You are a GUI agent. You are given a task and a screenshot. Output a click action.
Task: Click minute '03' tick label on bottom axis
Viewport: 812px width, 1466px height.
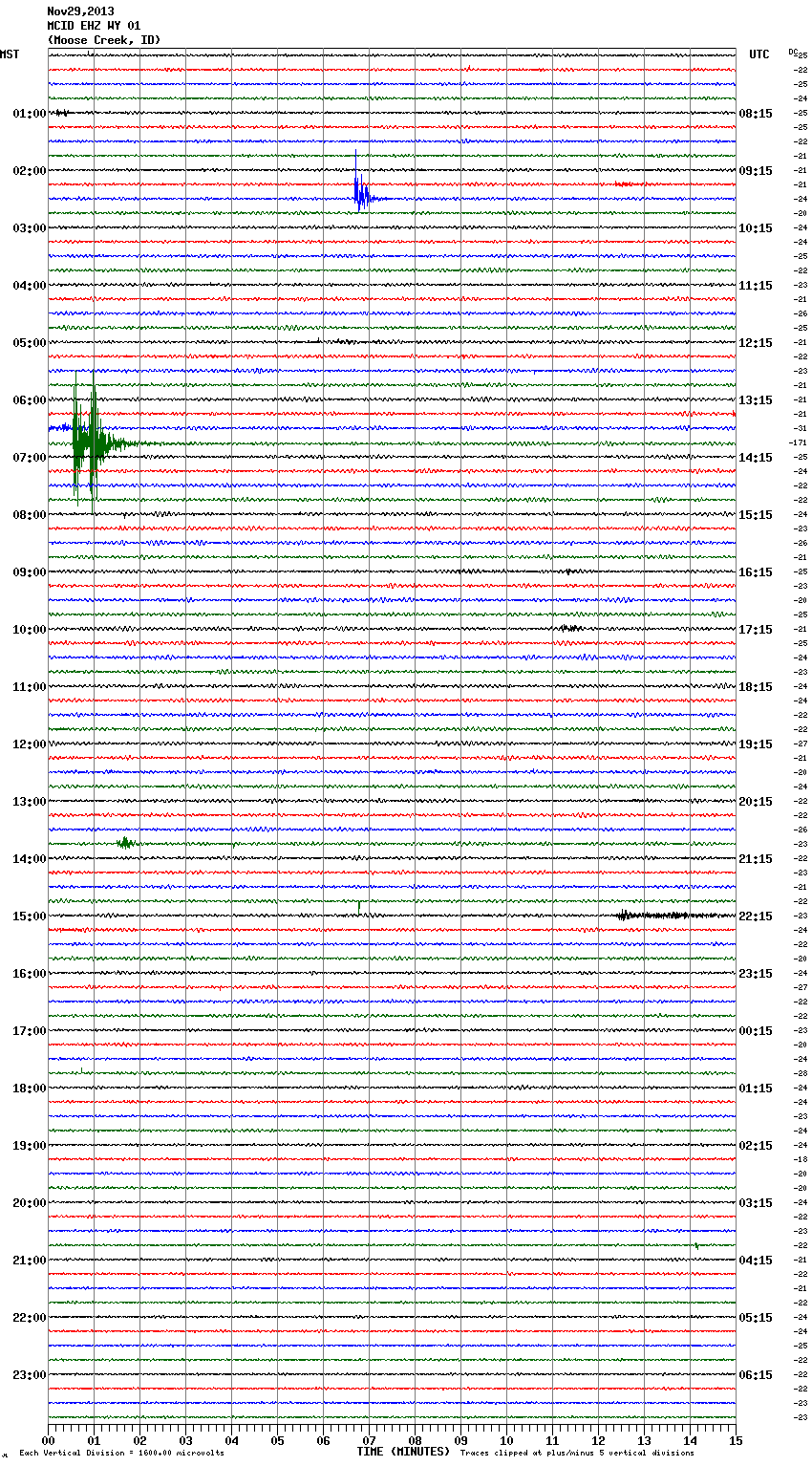coord(185,1440)
